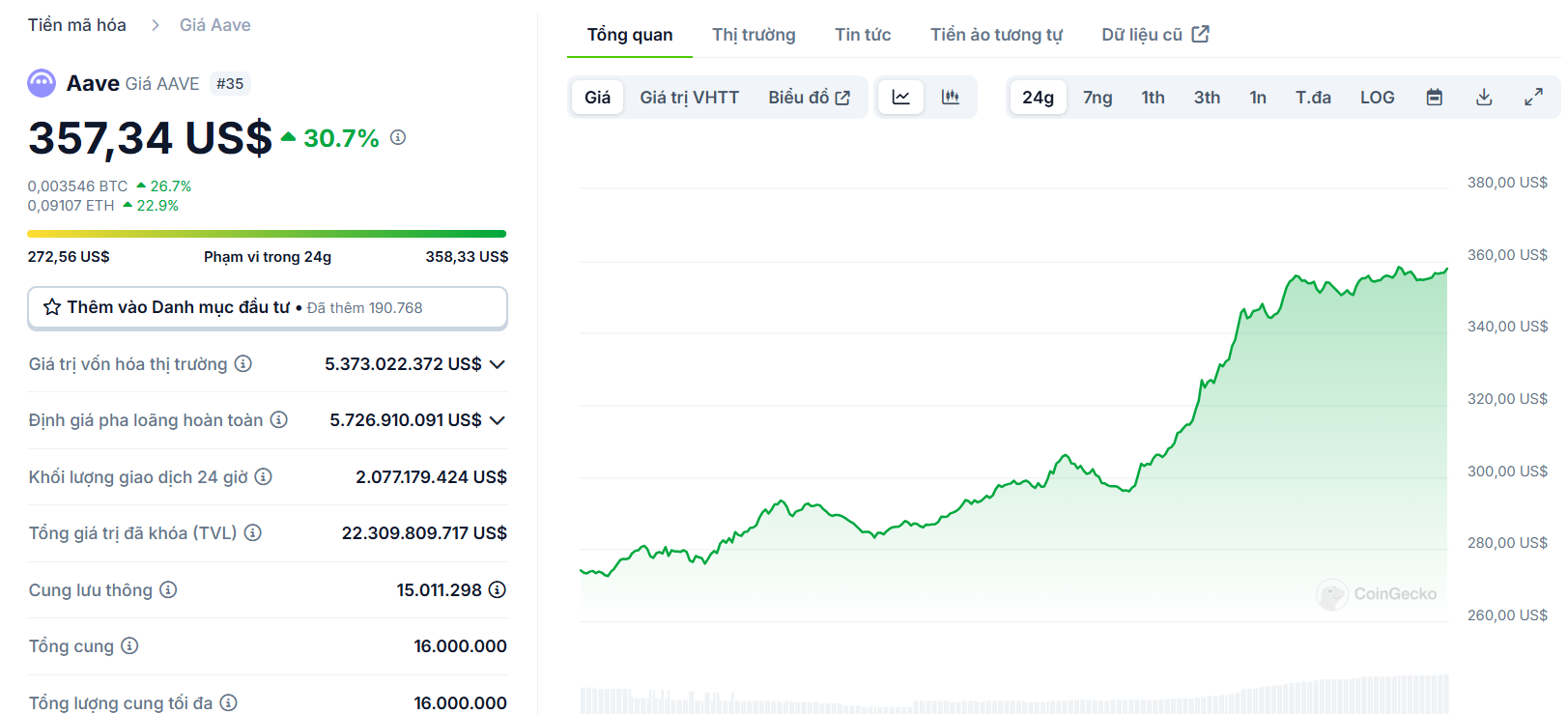
Task: Click the 357,34 US$ price value
Action: tap(150, 138)
